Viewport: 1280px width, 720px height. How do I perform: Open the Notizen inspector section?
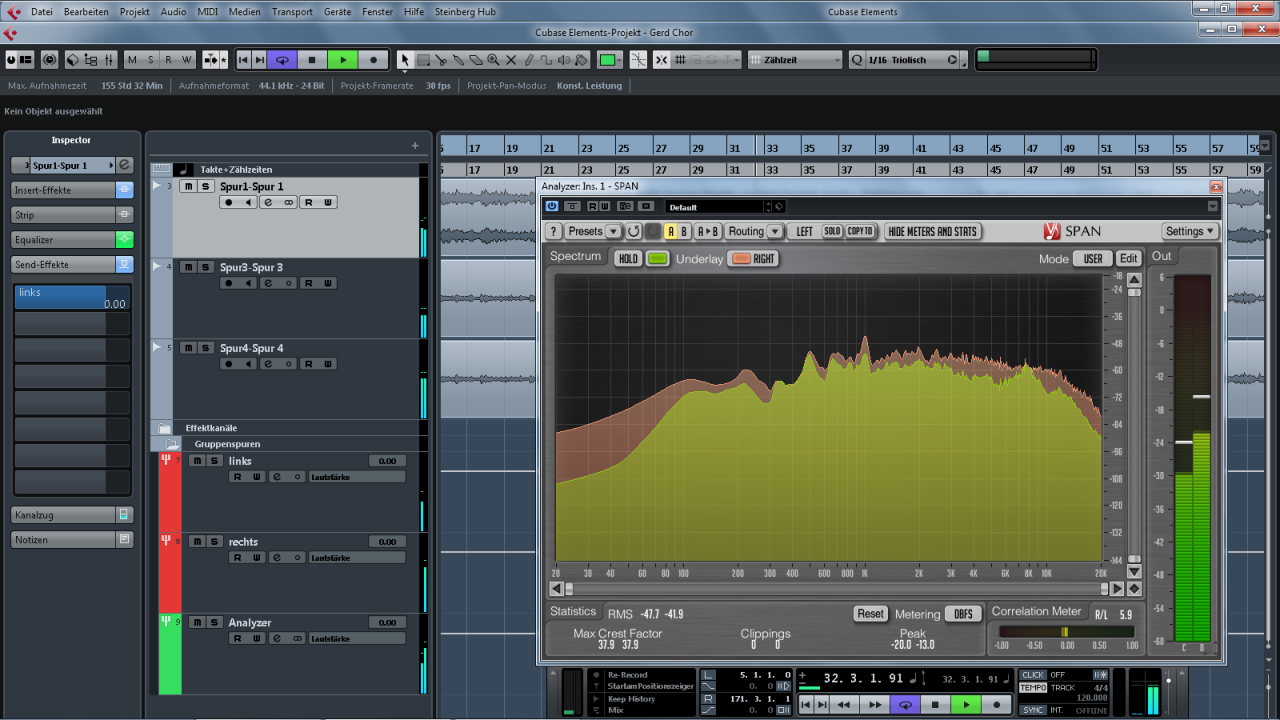[72, 540]
